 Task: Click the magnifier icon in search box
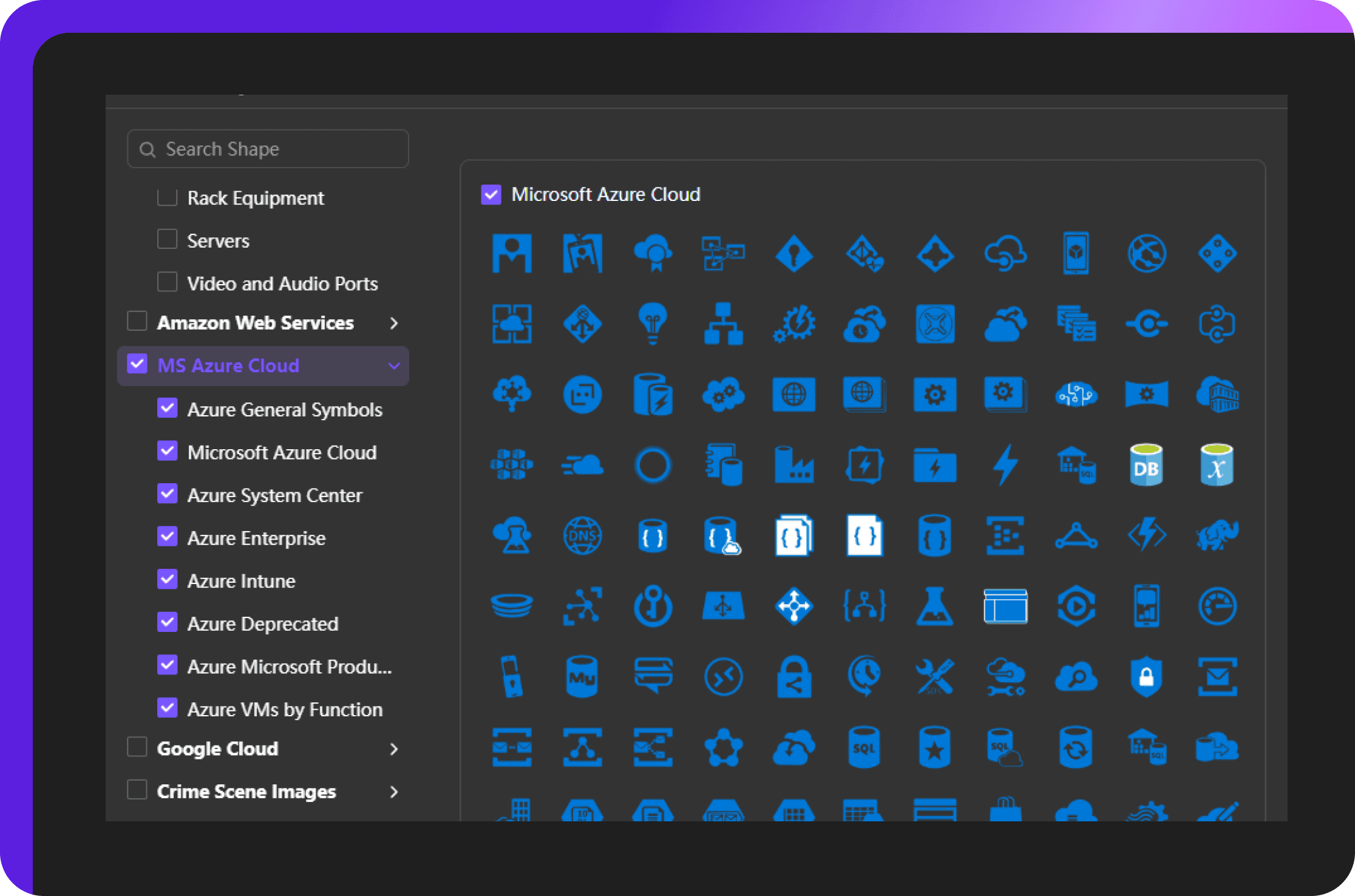pos(148,149)
